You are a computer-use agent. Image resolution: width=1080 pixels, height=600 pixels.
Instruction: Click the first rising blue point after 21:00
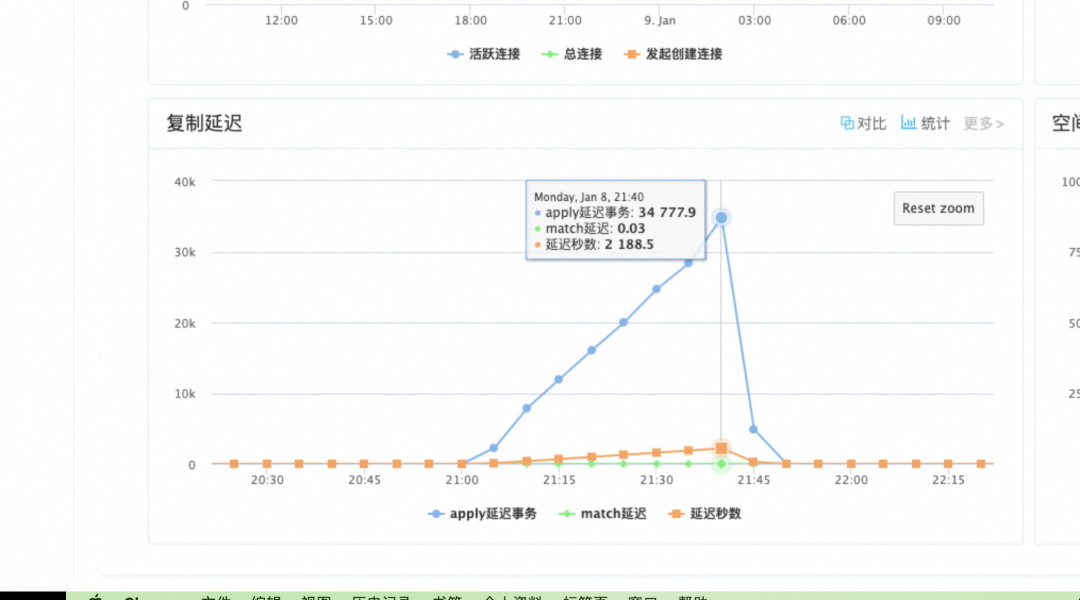[x=493, y=448]
